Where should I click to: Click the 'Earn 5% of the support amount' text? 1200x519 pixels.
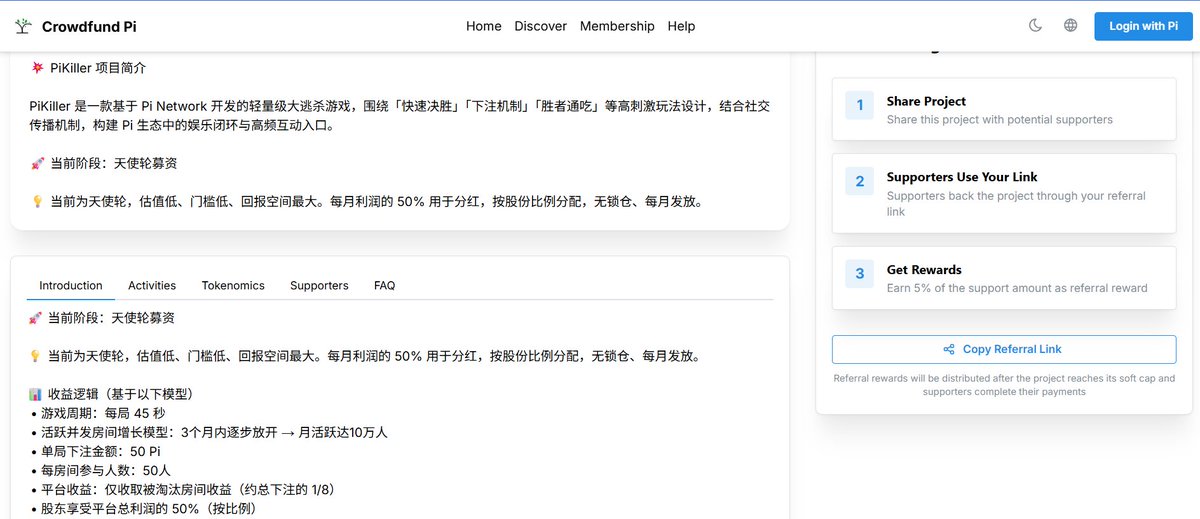[1017, 288]
